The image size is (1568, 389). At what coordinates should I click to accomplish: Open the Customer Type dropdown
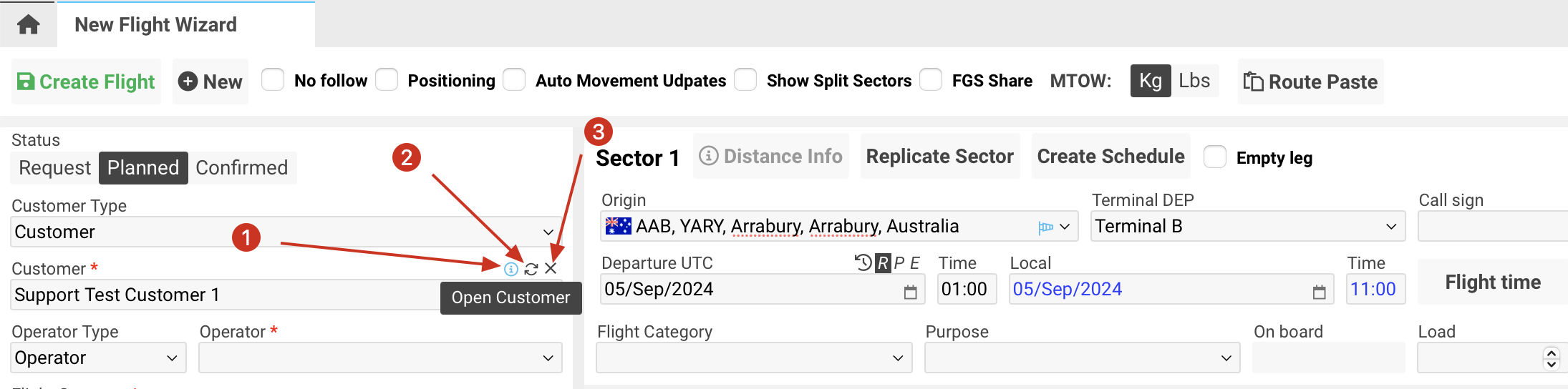click(286, 232)
